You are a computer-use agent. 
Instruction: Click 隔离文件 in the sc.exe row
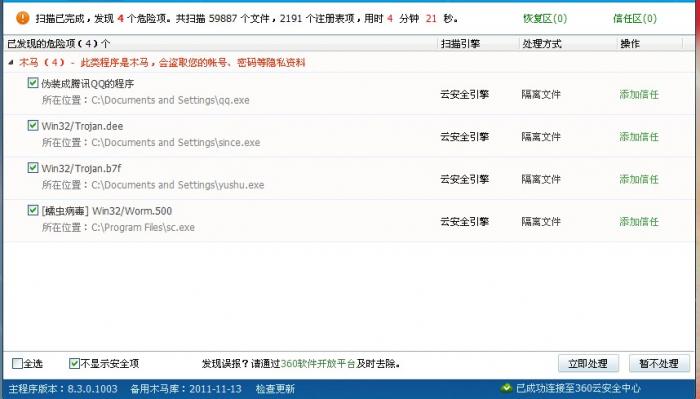[541, 221]
